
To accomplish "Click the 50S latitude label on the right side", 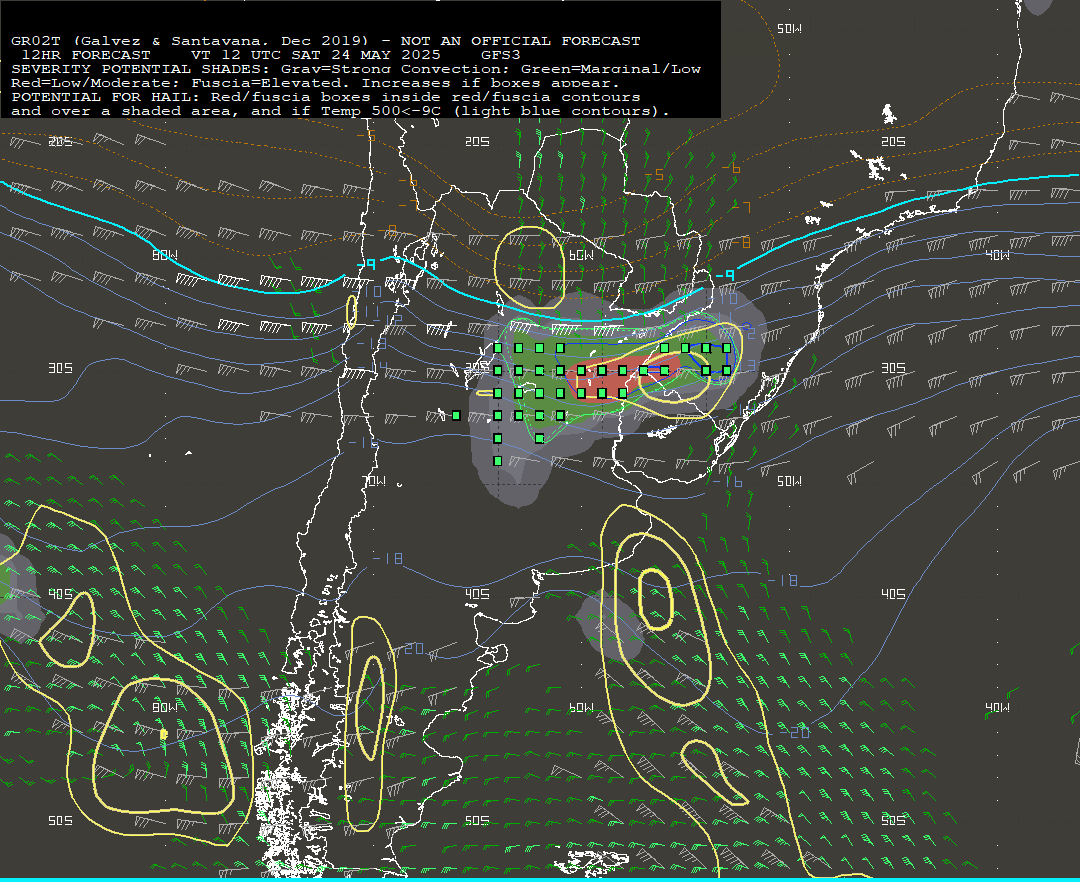I will click(893, 820).
